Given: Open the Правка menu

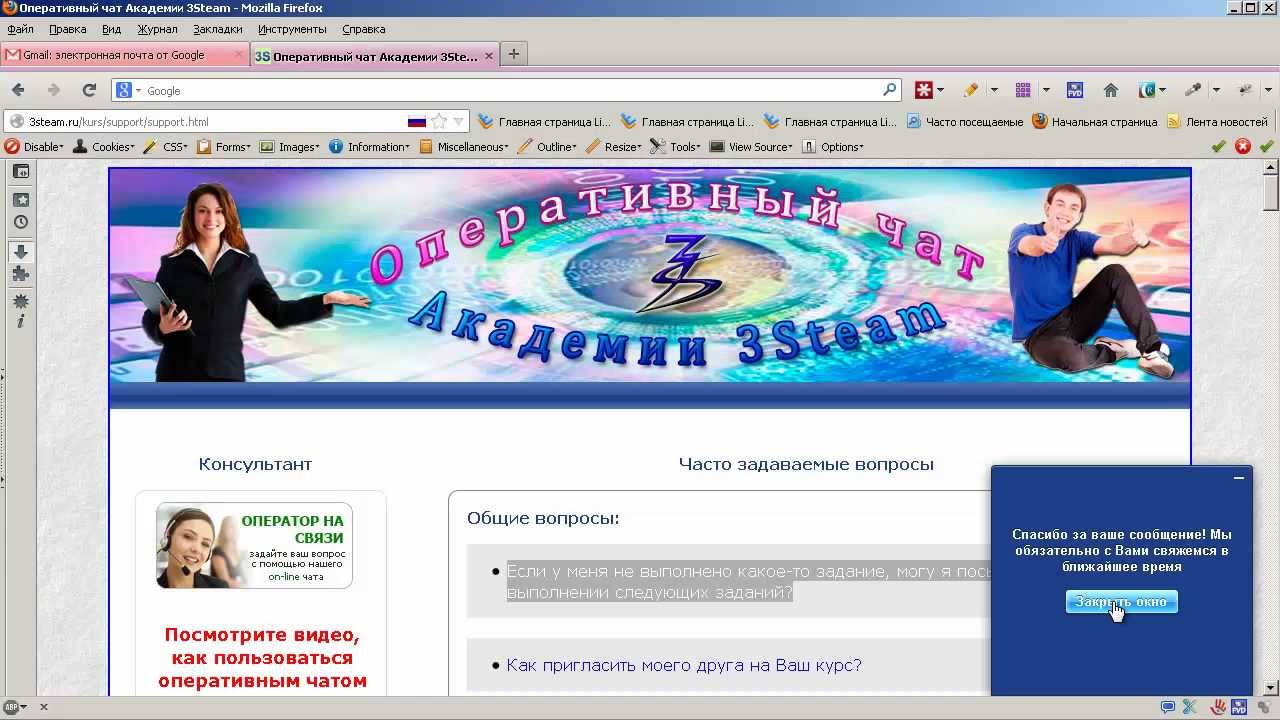Looking at the screenshot, I should (67, 30).
